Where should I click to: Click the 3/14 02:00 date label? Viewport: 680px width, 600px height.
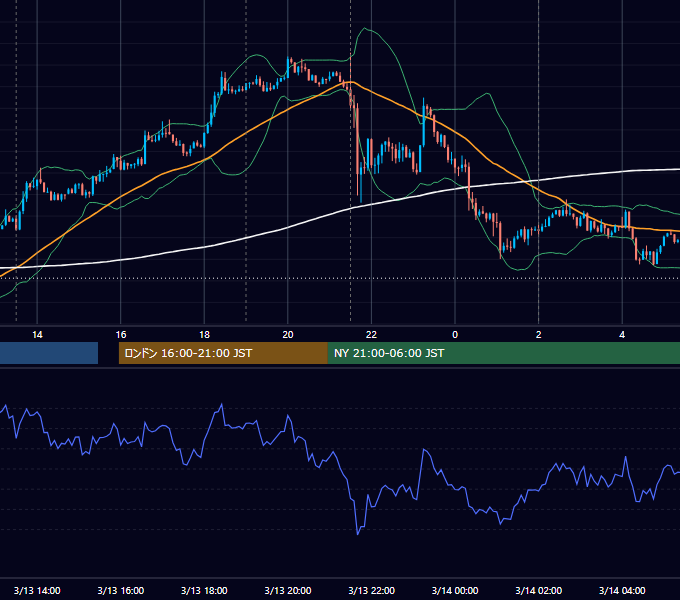click(538, 590)
